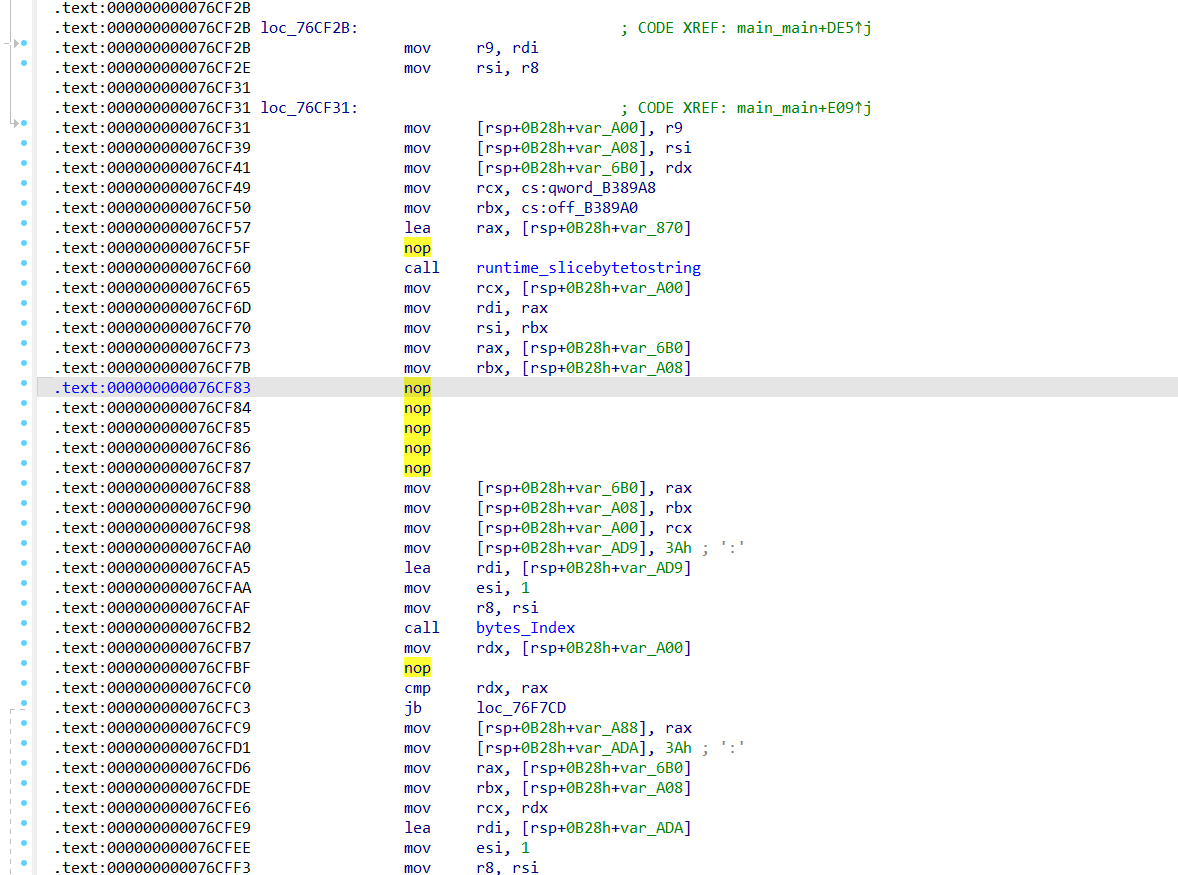Toggle breakpoint dot beside address 76CFEE

[x=24, y=843]
